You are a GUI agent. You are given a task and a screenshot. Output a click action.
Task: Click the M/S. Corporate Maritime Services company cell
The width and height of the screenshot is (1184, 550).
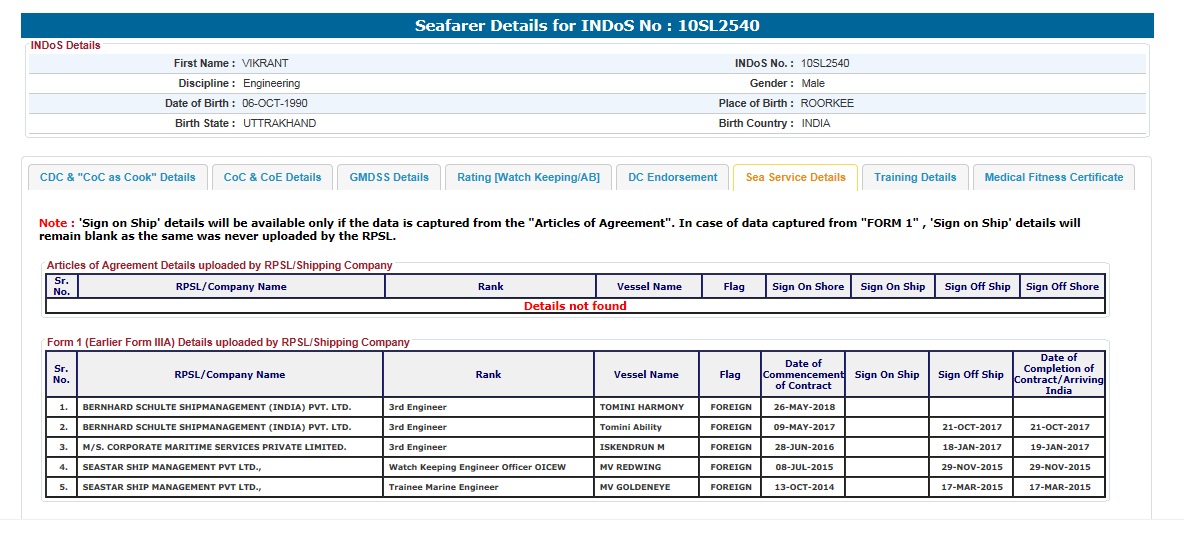214,447
